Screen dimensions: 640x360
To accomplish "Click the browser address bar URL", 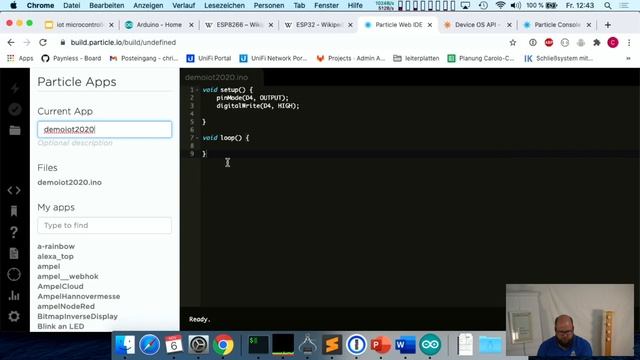I will 123,42.
